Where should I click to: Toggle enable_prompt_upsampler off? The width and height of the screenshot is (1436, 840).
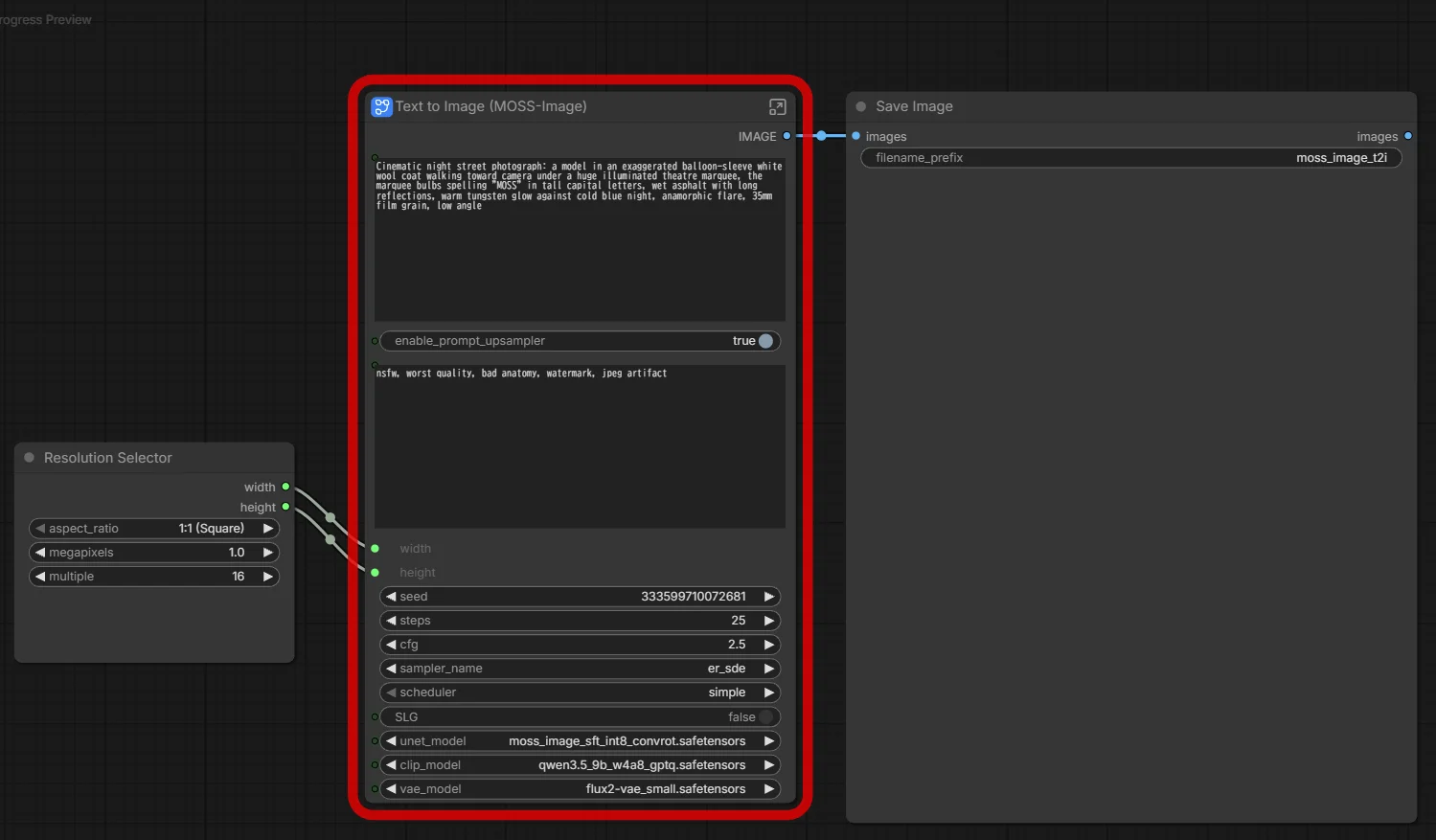click(x=765, y=341)
